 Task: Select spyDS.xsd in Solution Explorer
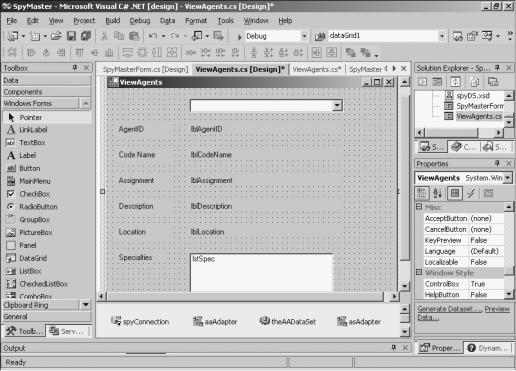[x=468, y=96]
